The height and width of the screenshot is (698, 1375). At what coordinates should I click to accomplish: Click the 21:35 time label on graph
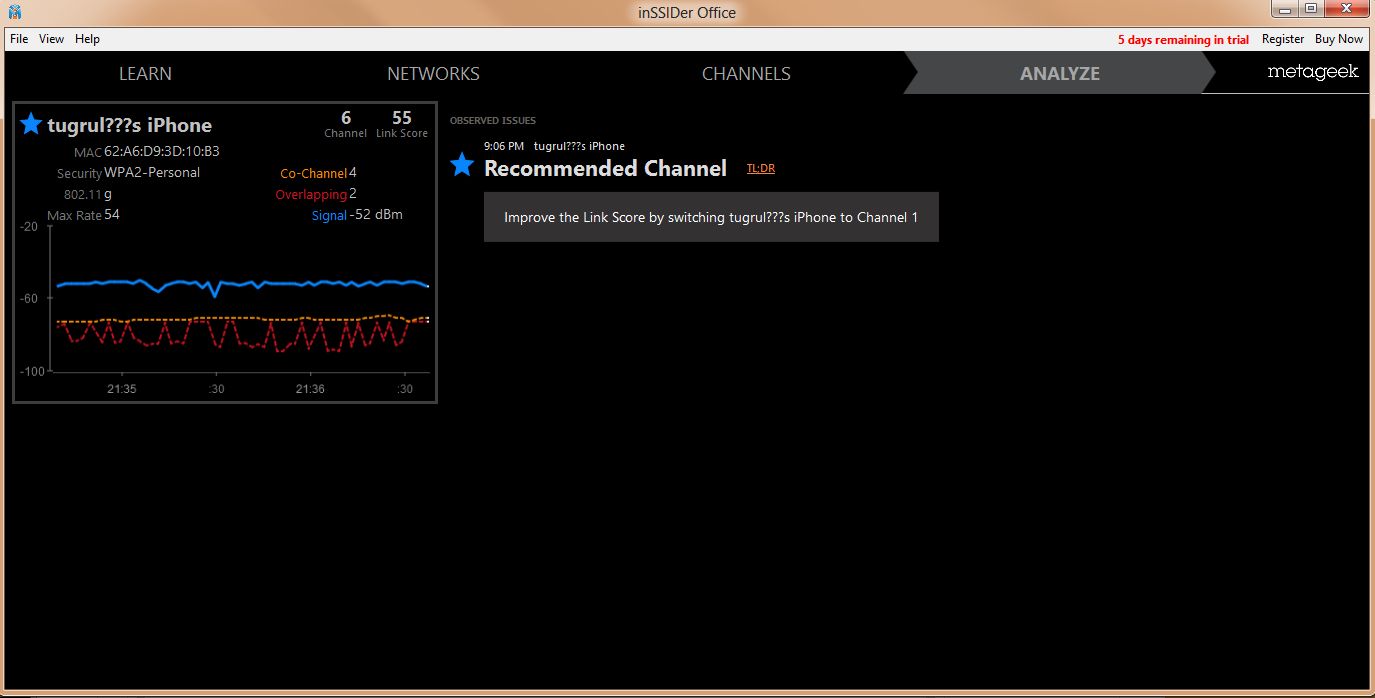122,389
